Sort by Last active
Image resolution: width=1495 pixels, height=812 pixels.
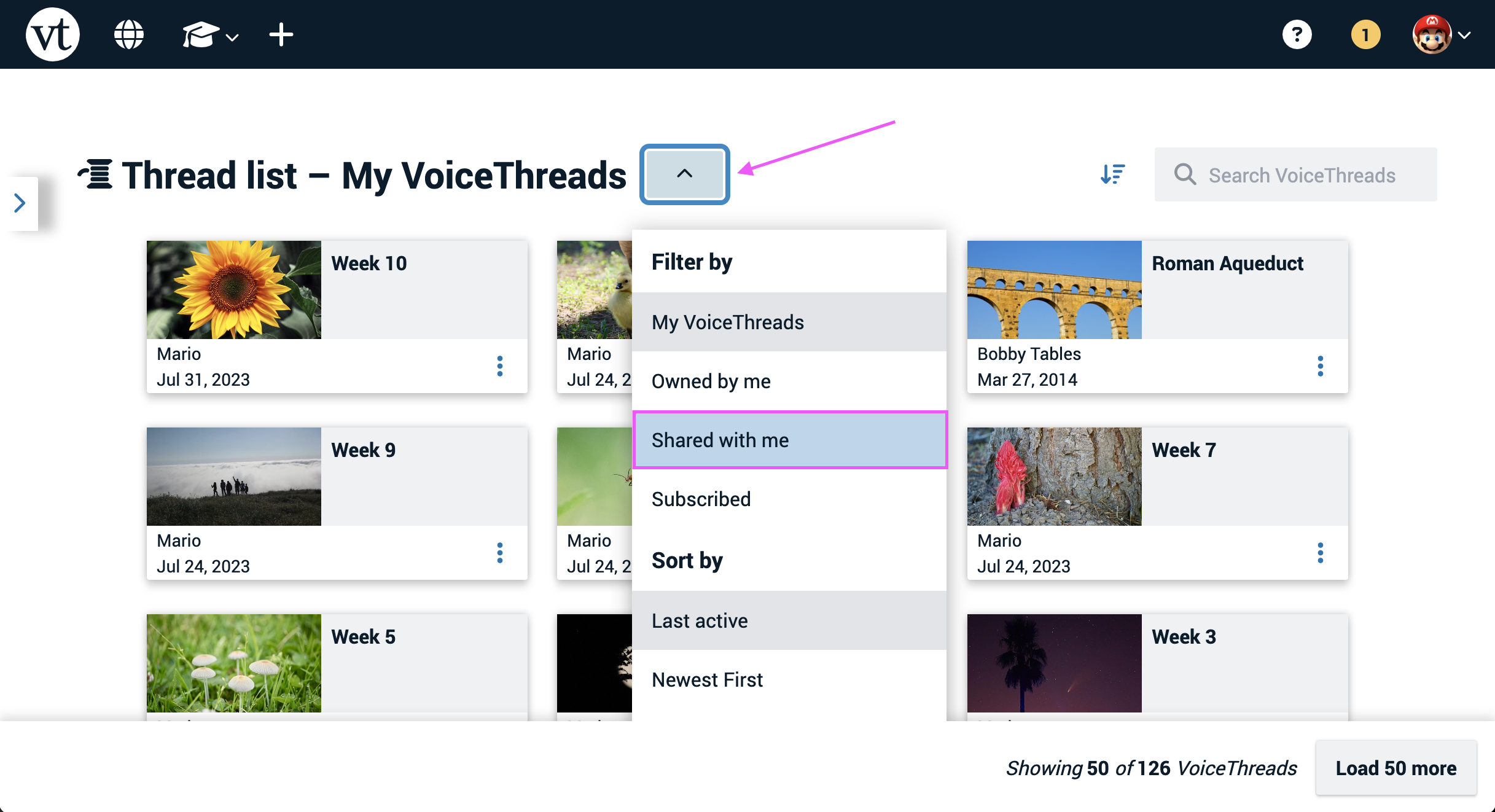(x=789, y=620)
